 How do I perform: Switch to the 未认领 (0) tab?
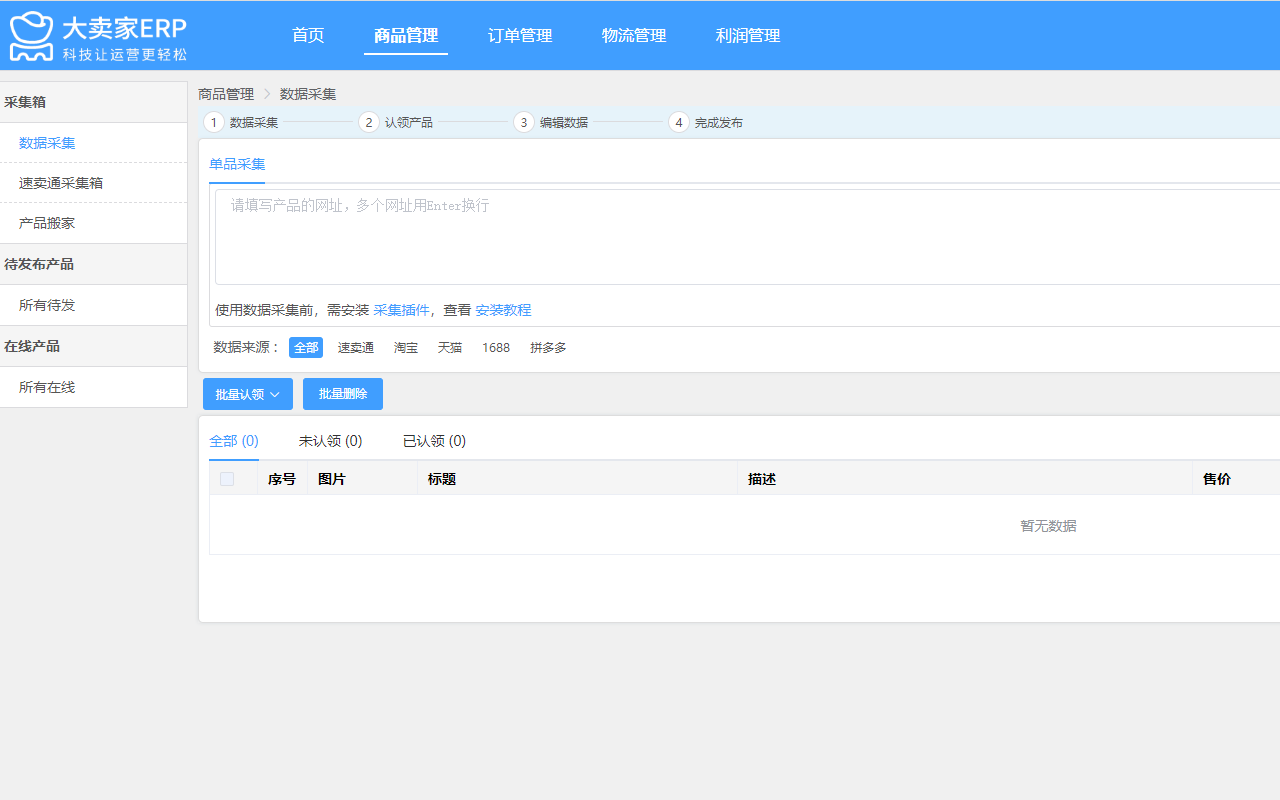coord(330,440)
